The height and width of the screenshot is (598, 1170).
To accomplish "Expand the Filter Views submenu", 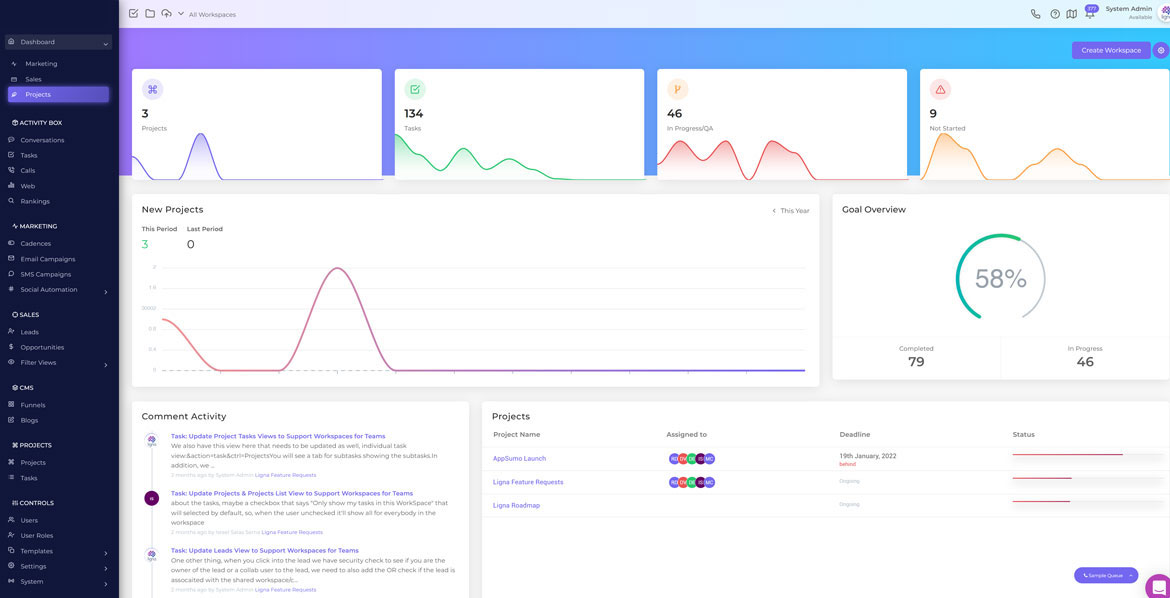I will 105,363.
